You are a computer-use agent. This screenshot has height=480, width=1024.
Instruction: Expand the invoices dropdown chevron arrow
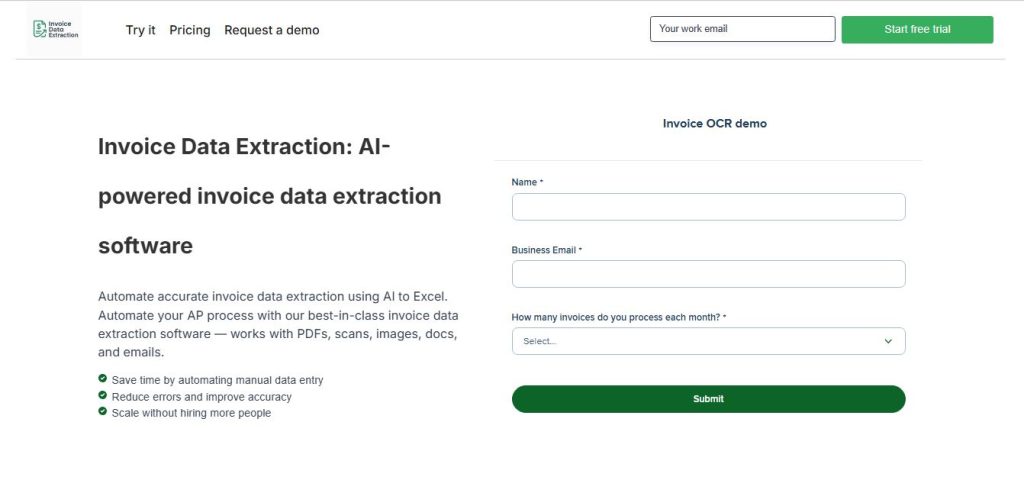888,341
